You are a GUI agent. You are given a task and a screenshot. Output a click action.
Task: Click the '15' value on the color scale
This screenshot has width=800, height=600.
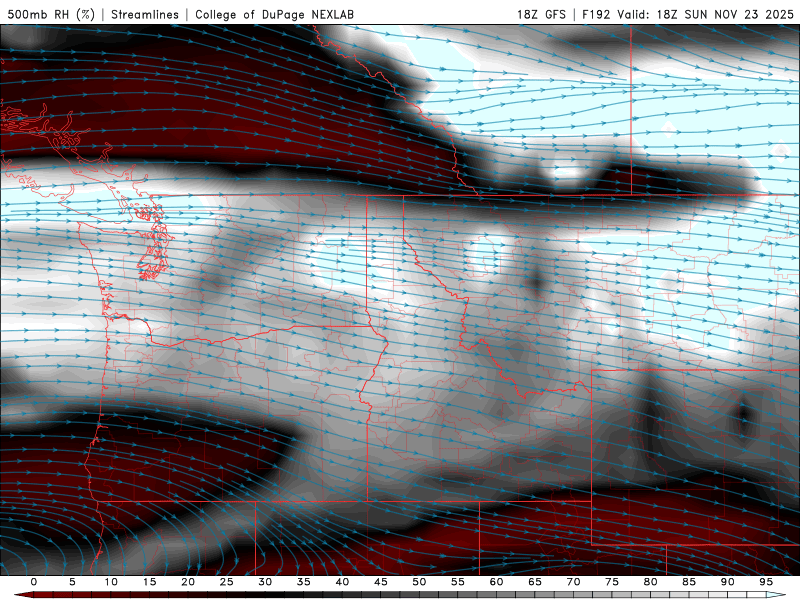(149, 582)
